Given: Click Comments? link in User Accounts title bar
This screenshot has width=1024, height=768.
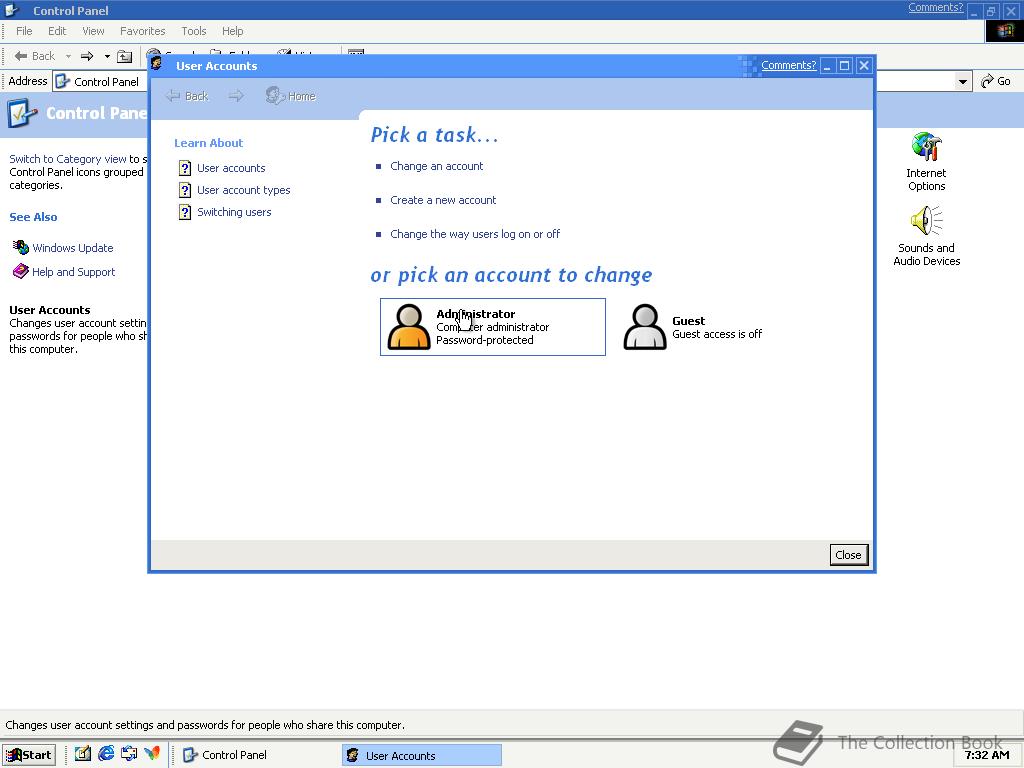Looking at the screenshot, I should pyautogui.click(x=788, y=65).
